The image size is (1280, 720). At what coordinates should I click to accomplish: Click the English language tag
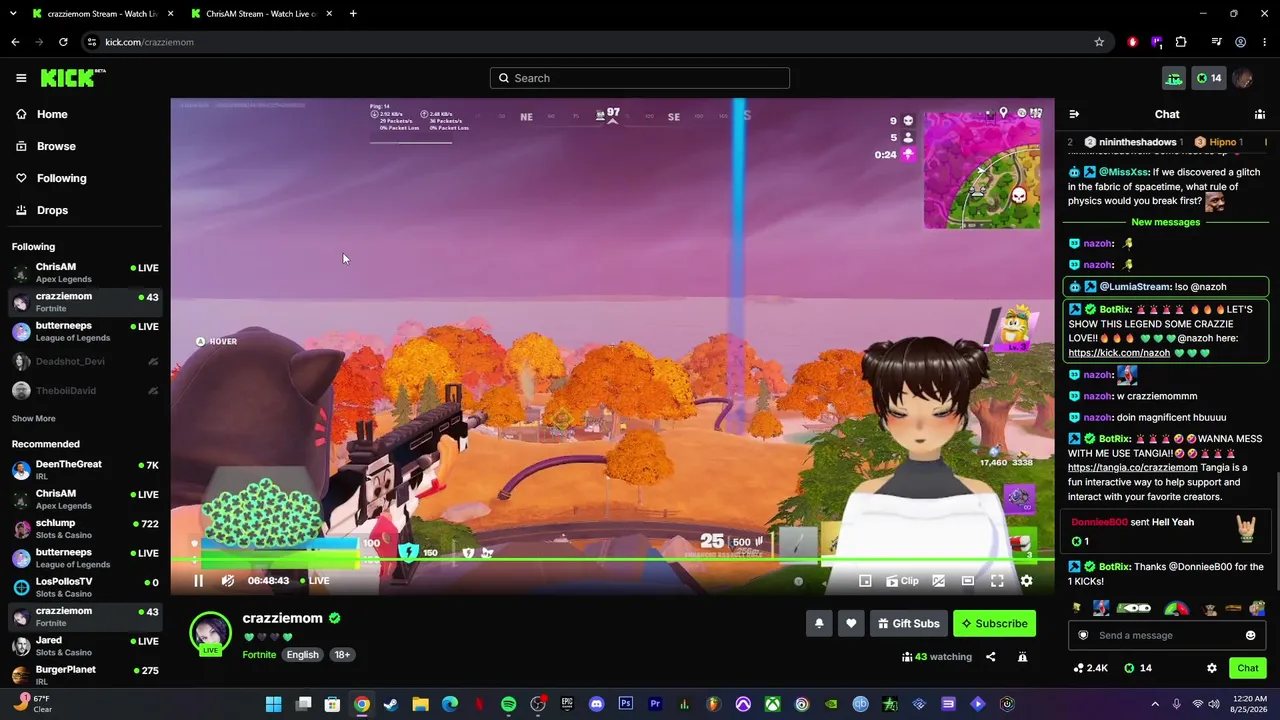point(302,655)
